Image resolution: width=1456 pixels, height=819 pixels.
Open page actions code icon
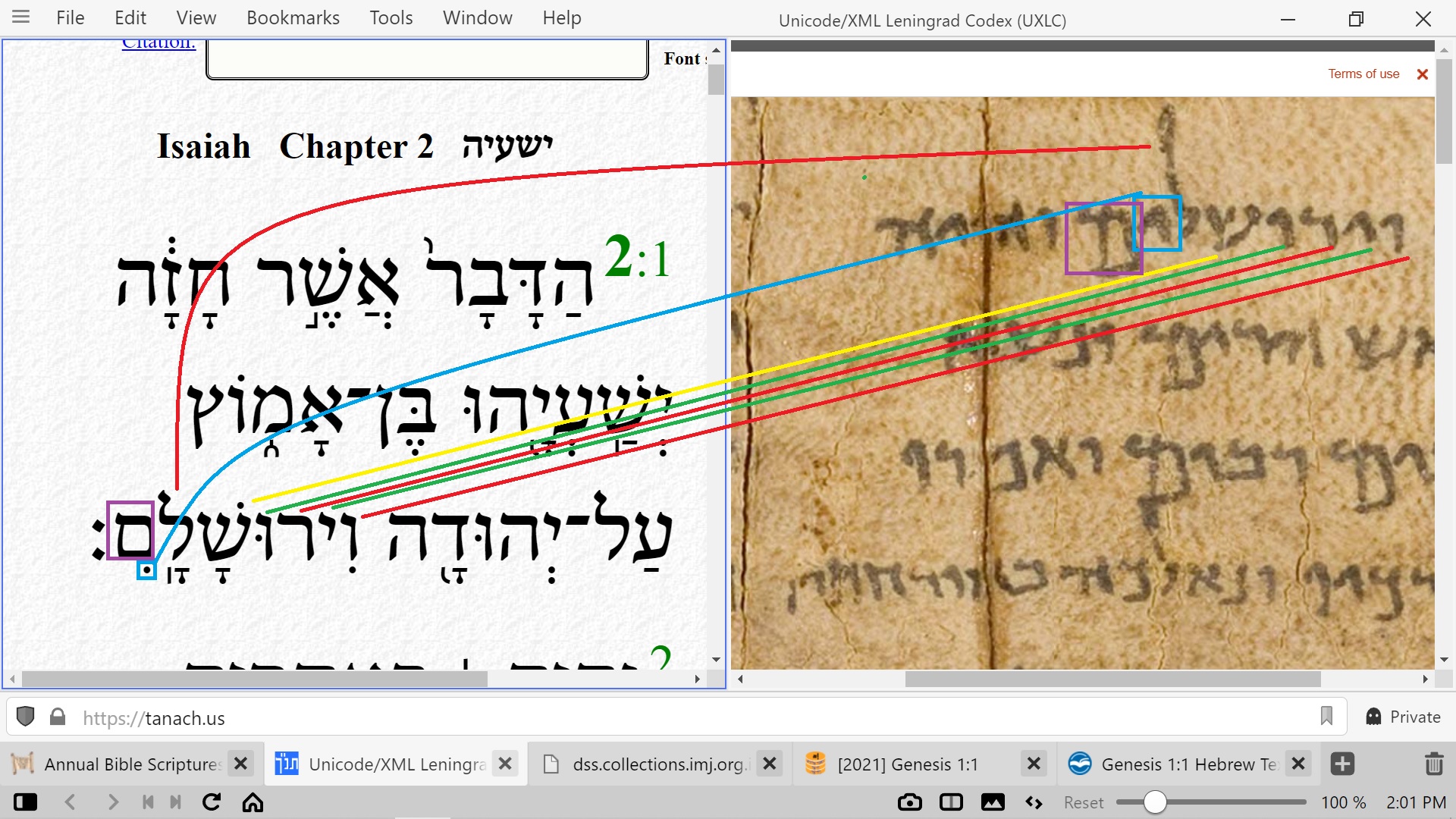(1034, 802)
